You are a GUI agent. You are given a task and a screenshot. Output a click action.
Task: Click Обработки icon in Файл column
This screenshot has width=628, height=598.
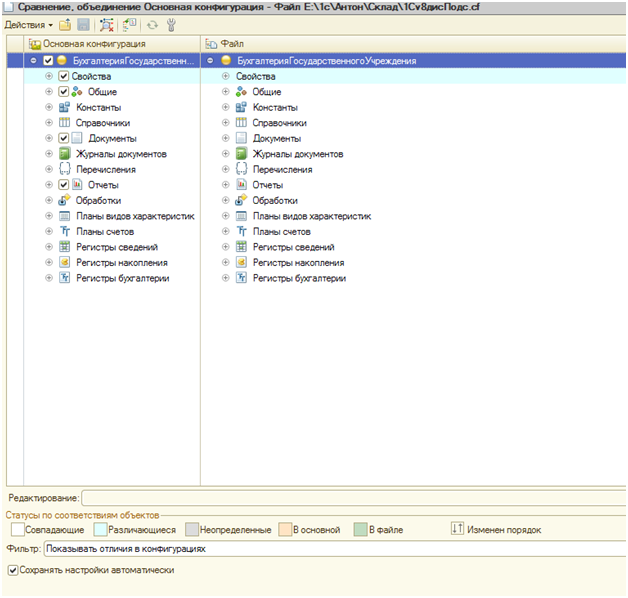click(241, 200)
